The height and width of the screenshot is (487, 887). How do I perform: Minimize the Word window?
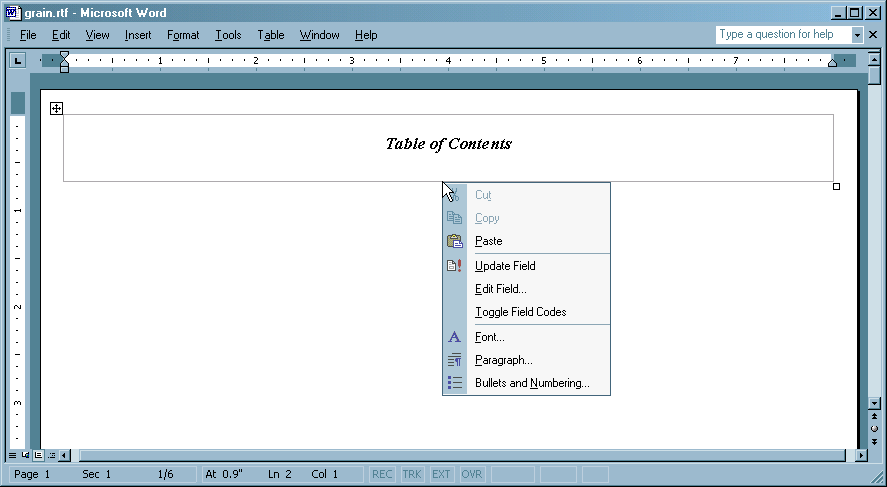coord(839,12)
